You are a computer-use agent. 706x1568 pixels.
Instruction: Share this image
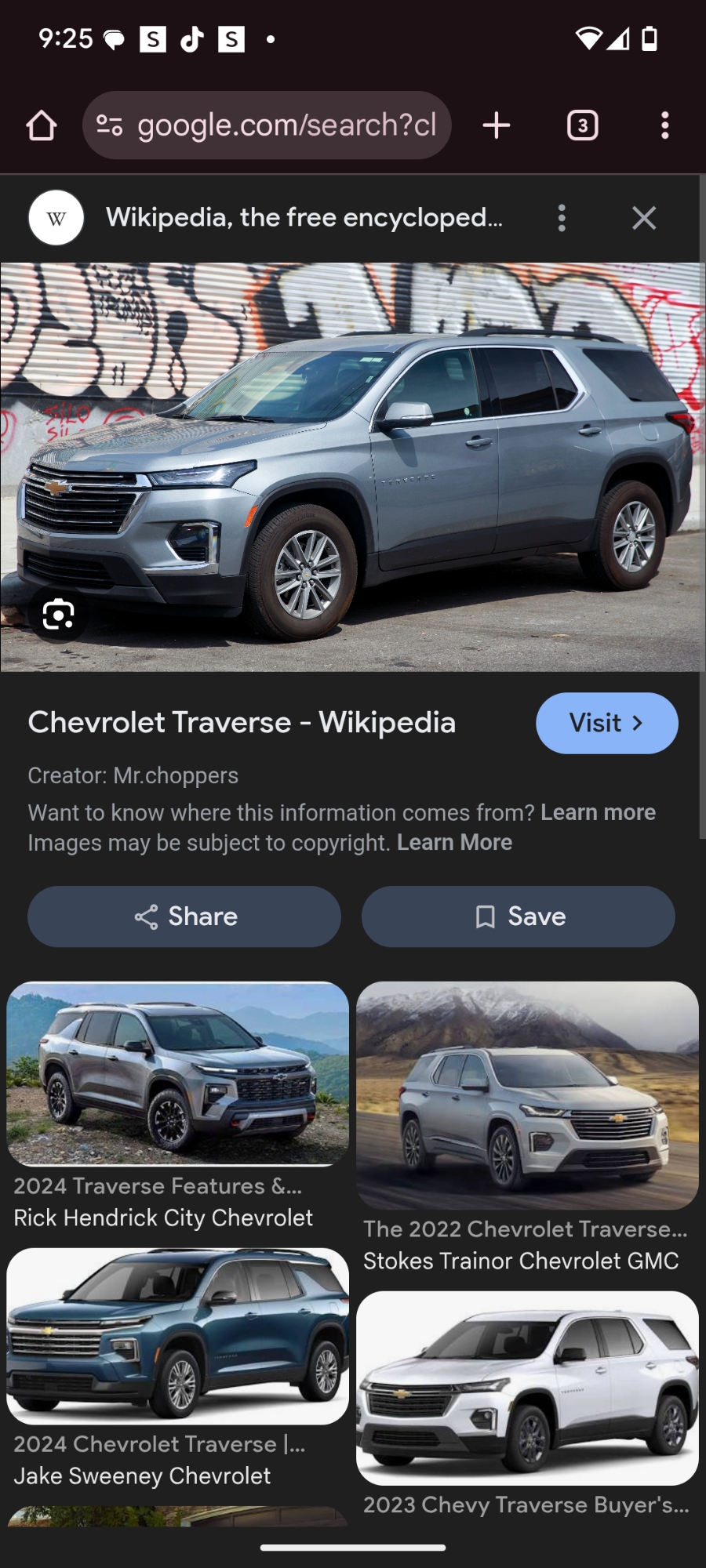184,916
